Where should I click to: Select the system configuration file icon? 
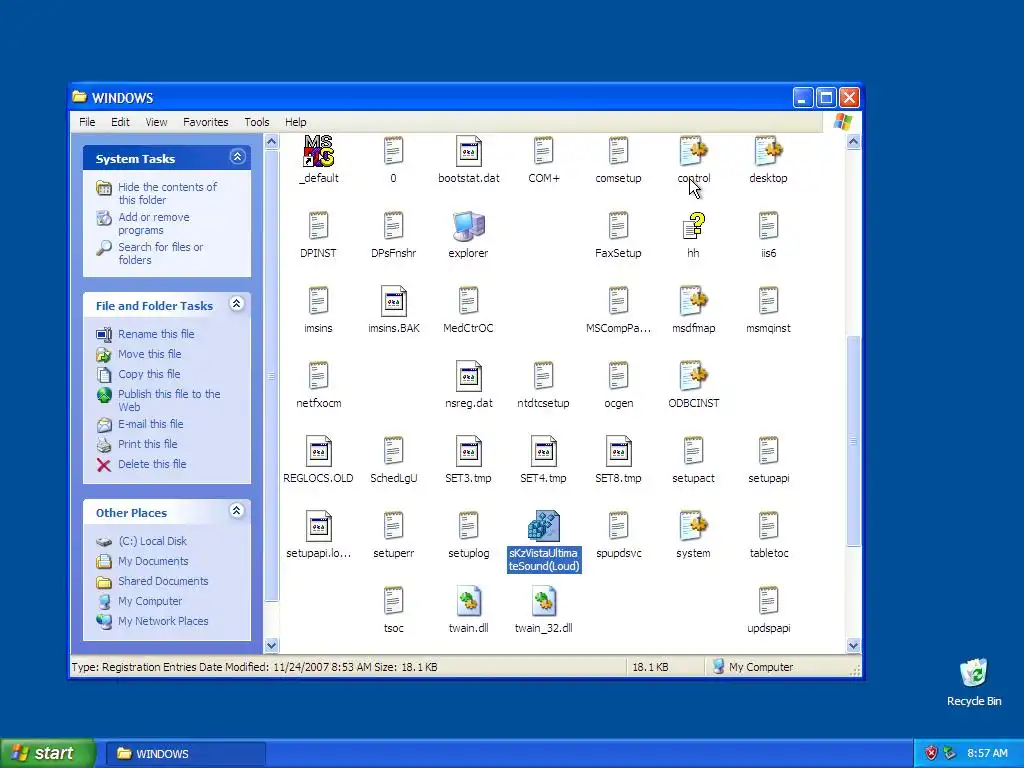694,526
